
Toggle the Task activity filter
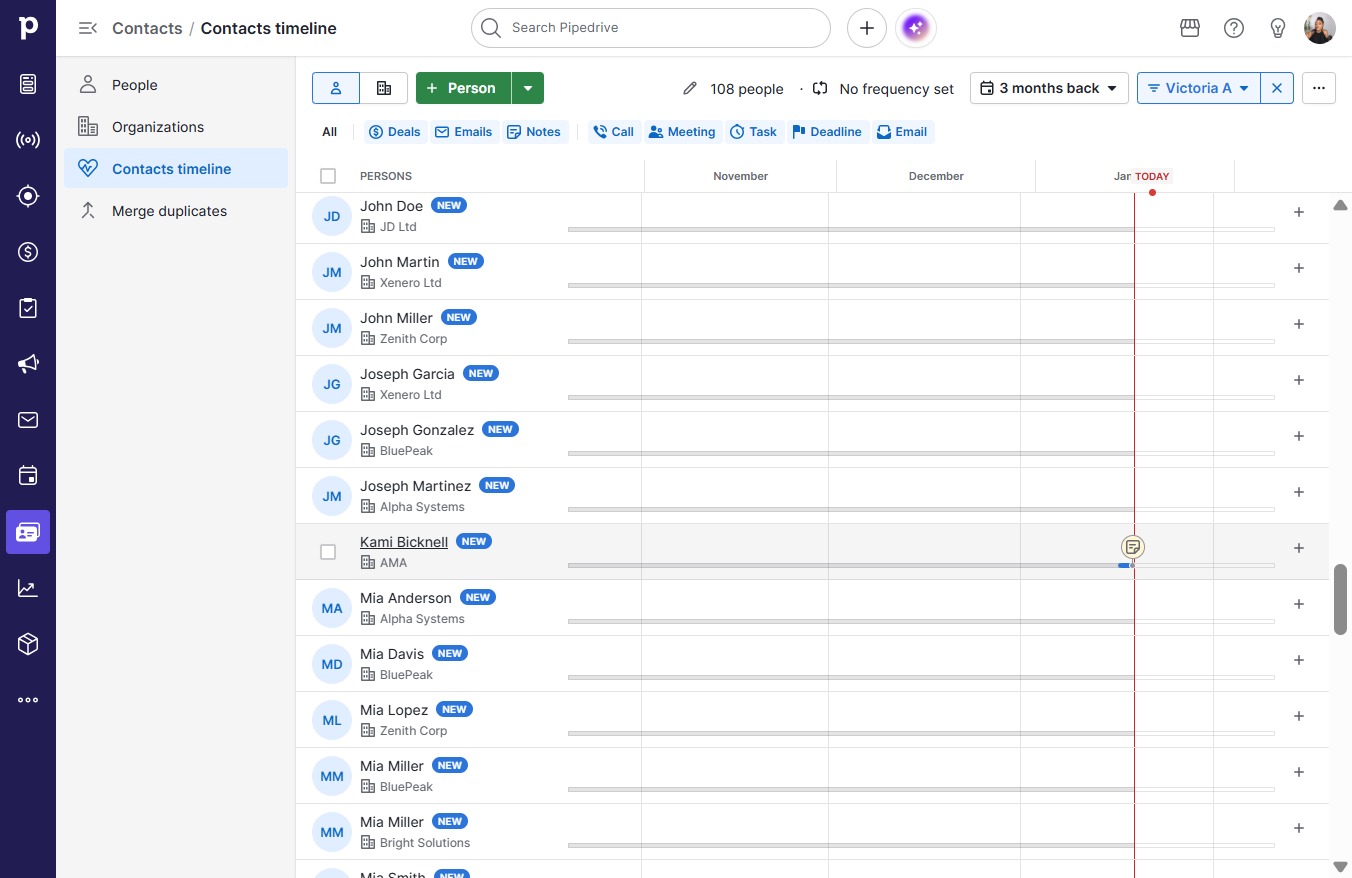point(754,132)
